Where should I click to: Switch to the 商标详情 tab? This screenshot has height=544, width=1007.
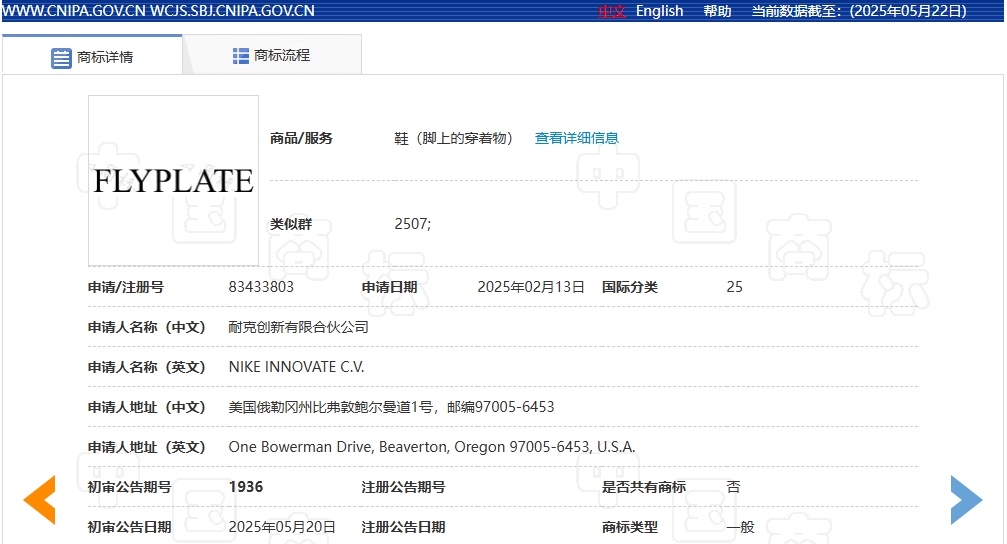[x=92, y=55]
